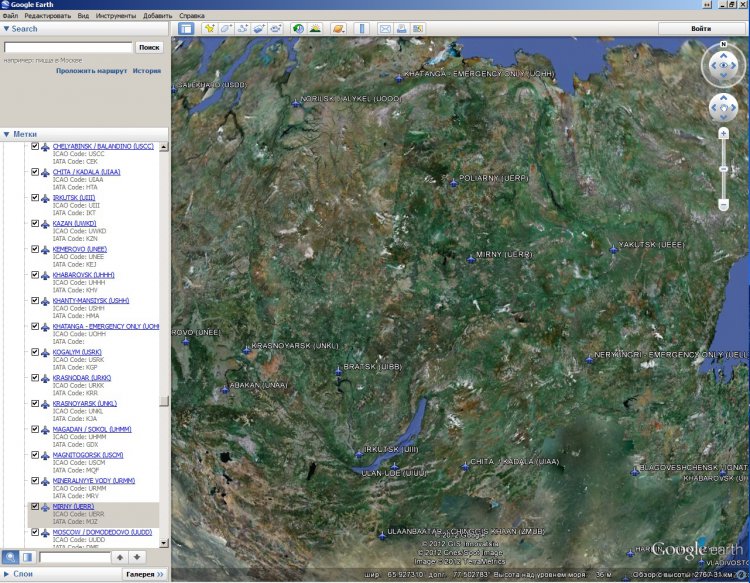Viewport: 750px width, 583px height.
Task: Open the planet switcher icon
Action: (338, 29)
